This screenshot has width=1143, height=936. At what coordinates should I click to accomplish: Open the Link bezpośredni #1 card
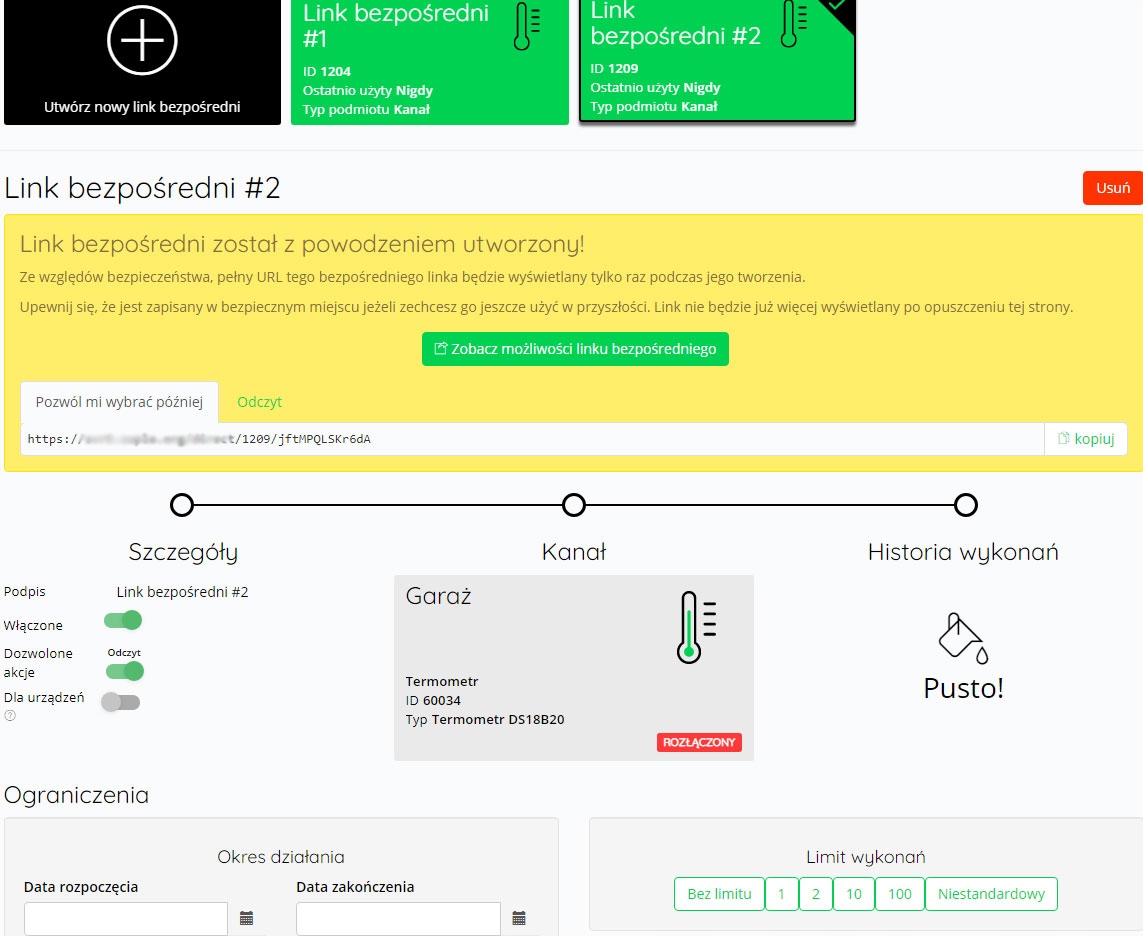[429, 62]
